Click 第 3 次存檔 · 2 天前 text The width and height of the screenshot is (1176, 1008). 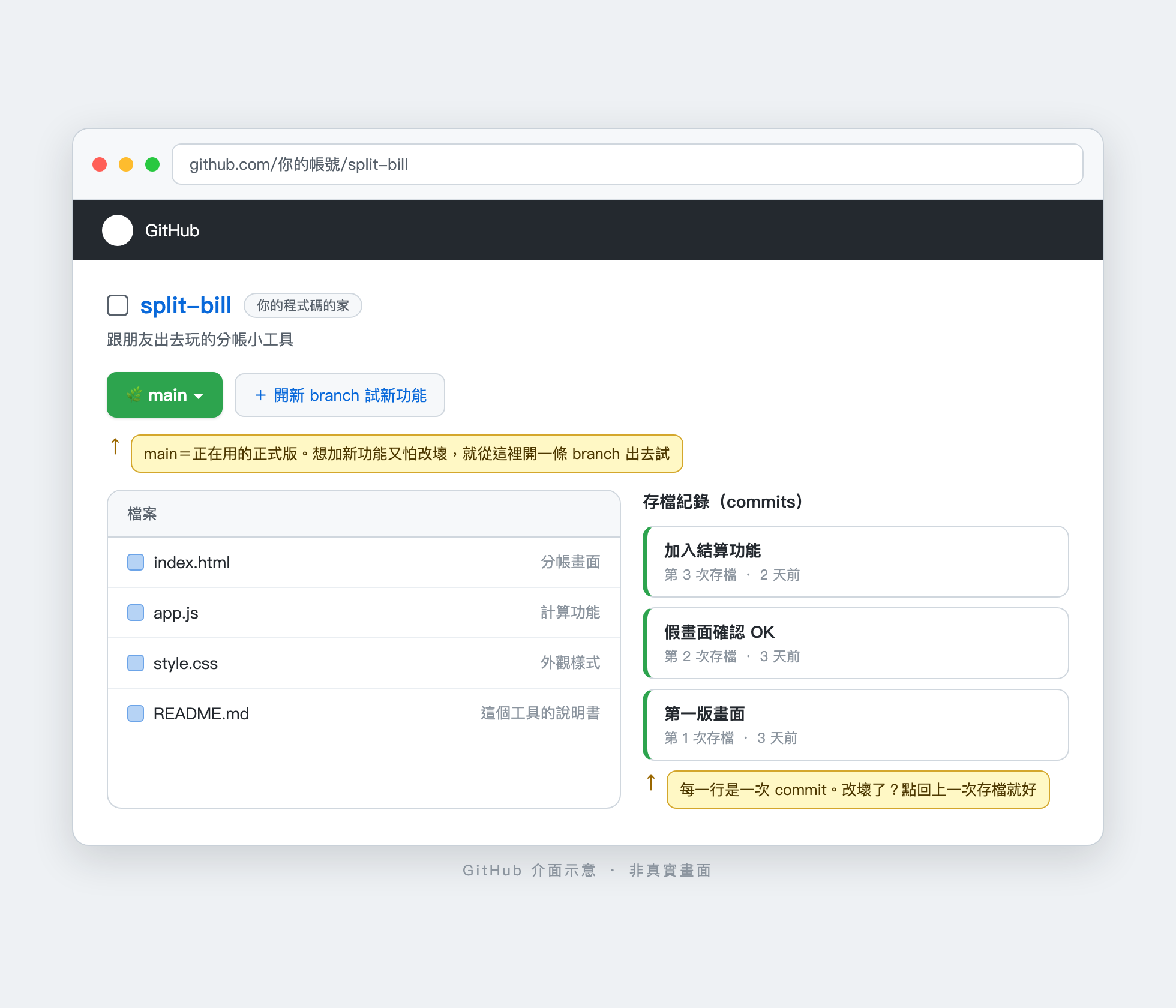[x=732, y=575]
